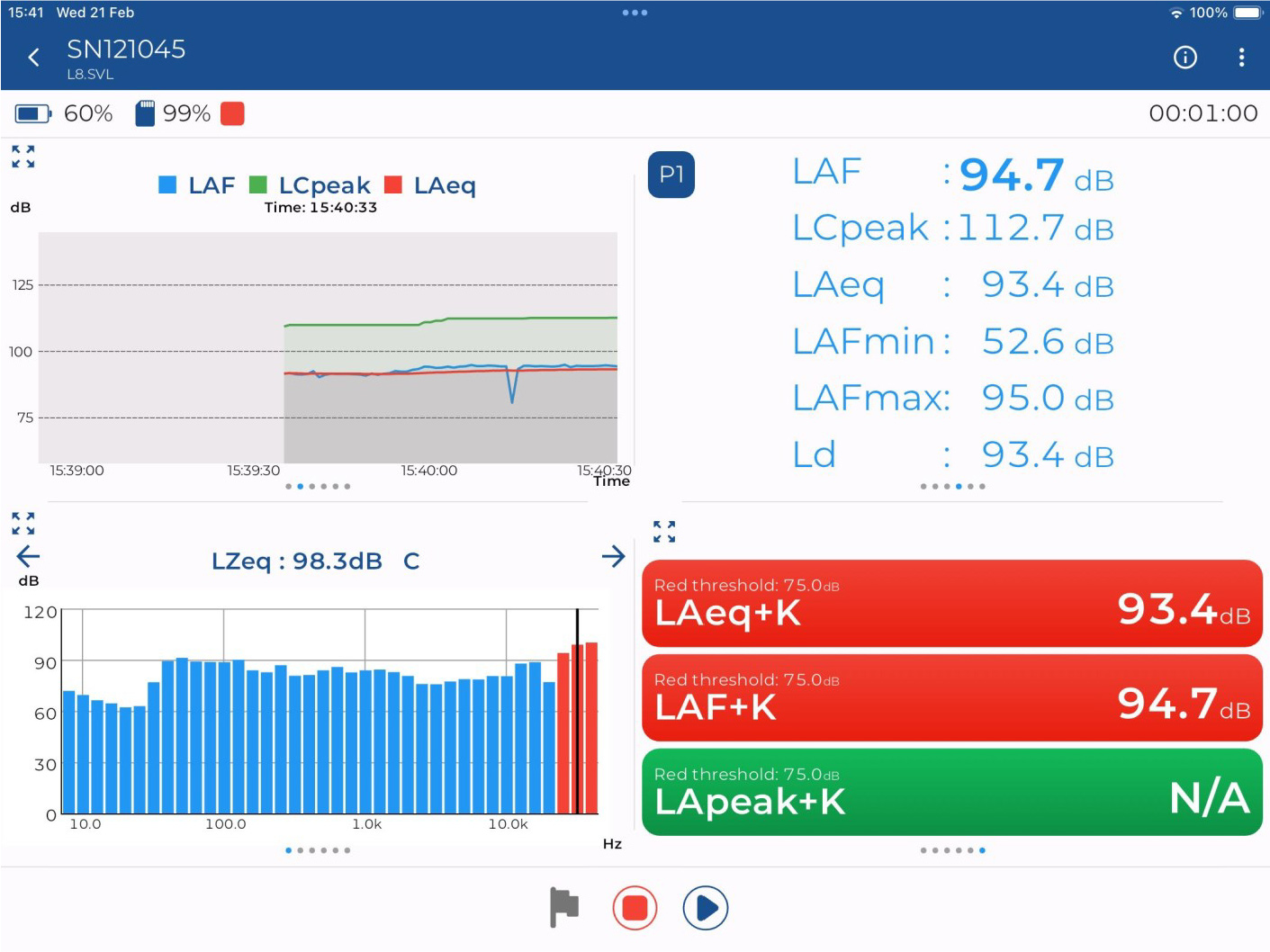
Task: Stop the measurement with red stop button
Action: tap(635, 907)
